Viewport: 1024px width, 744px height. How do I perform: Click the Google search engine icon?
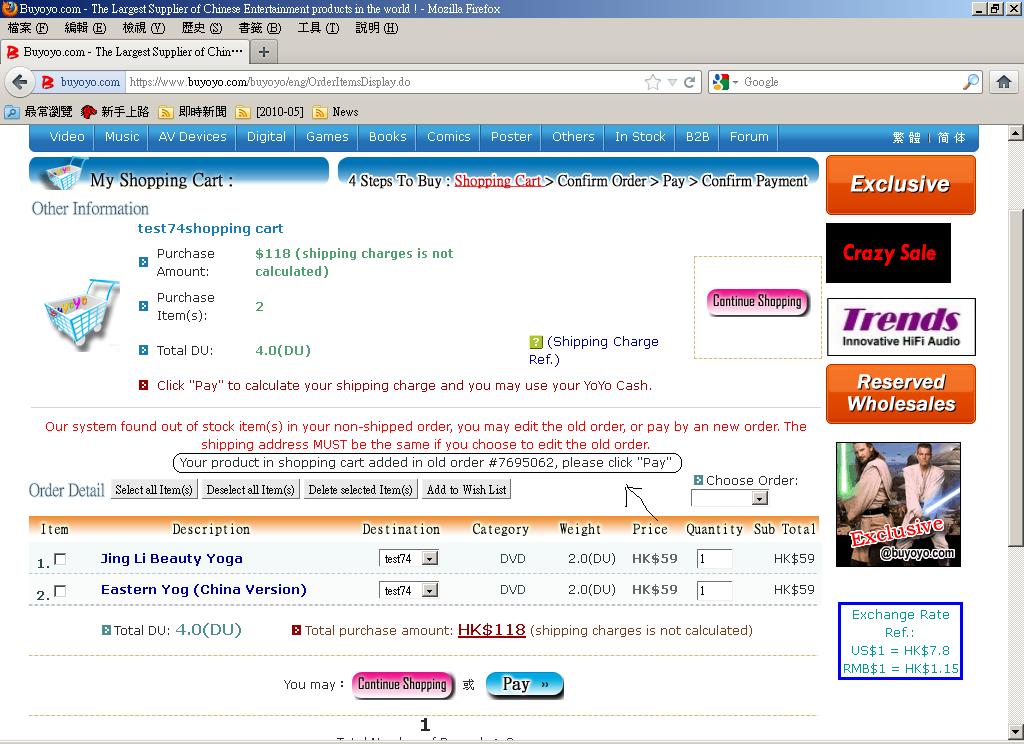click(x=720, y=82)
